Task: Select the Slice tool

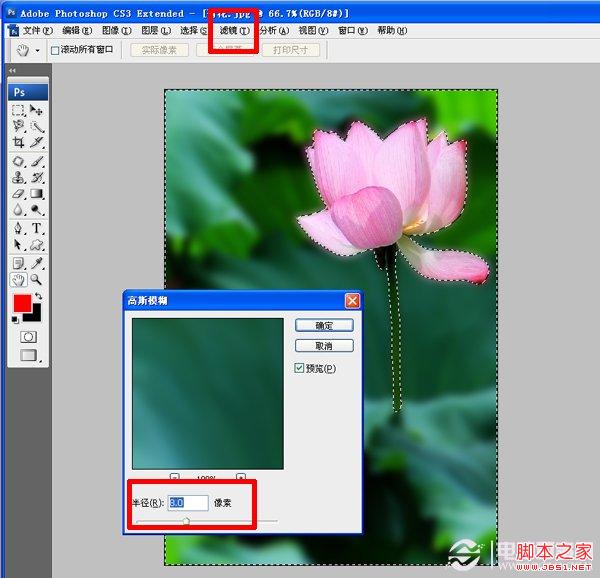Action: [x=36, y=142]
